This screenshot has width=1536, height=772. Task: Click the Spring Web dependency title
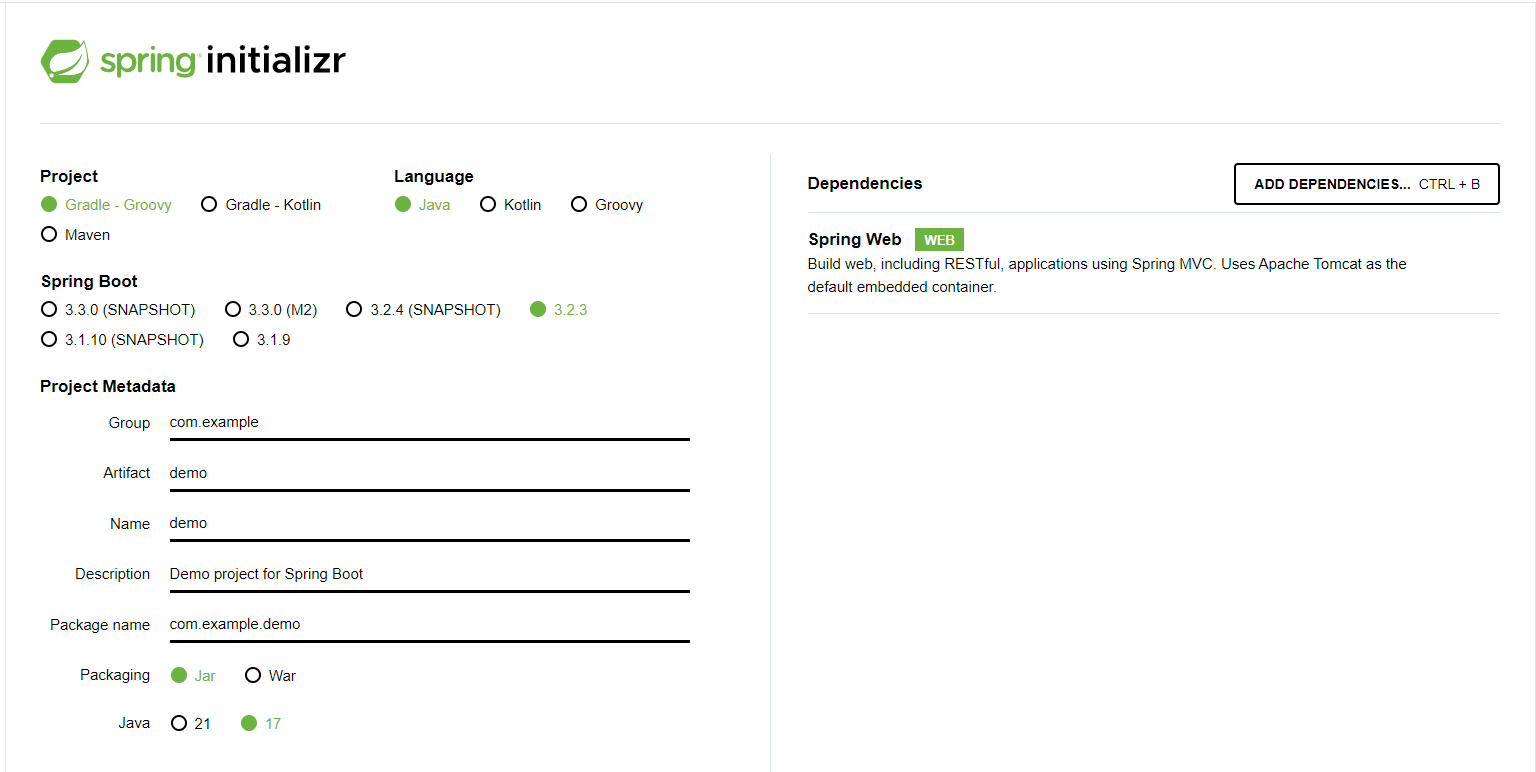click(855, 239)
